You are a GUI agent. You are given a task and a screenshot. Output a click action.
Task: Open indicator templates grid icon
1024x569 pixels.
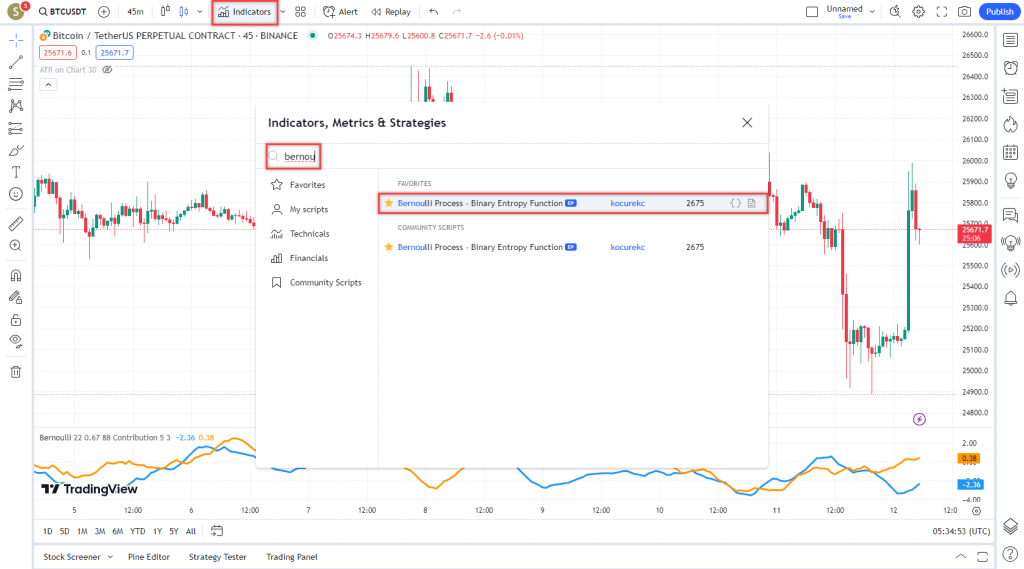300,12
